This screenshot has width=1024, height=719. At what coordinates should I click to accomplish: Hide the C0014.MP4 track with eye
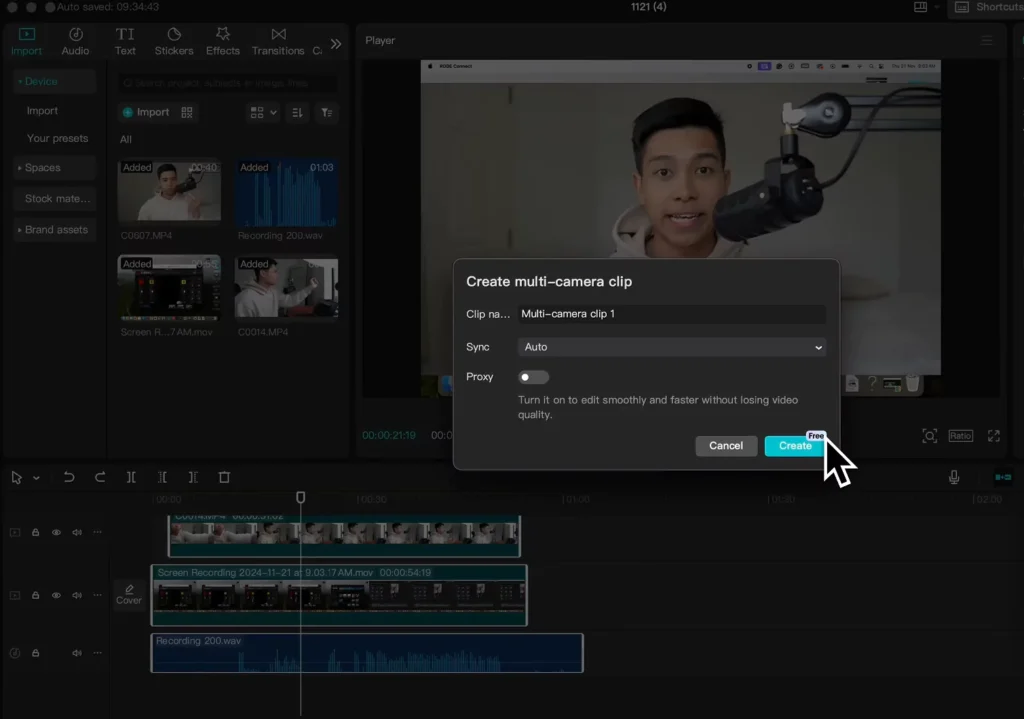[x=56, y=532]
